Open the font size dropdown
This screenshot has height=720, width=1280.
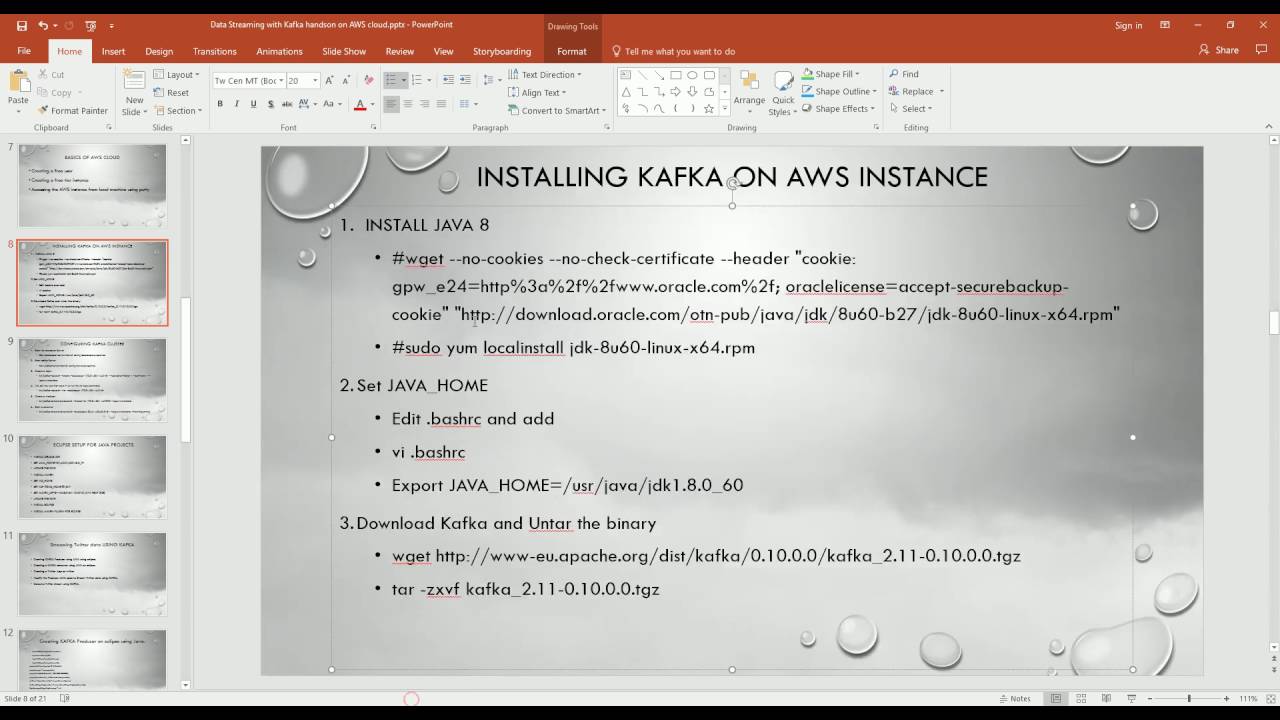click(315, 80)
